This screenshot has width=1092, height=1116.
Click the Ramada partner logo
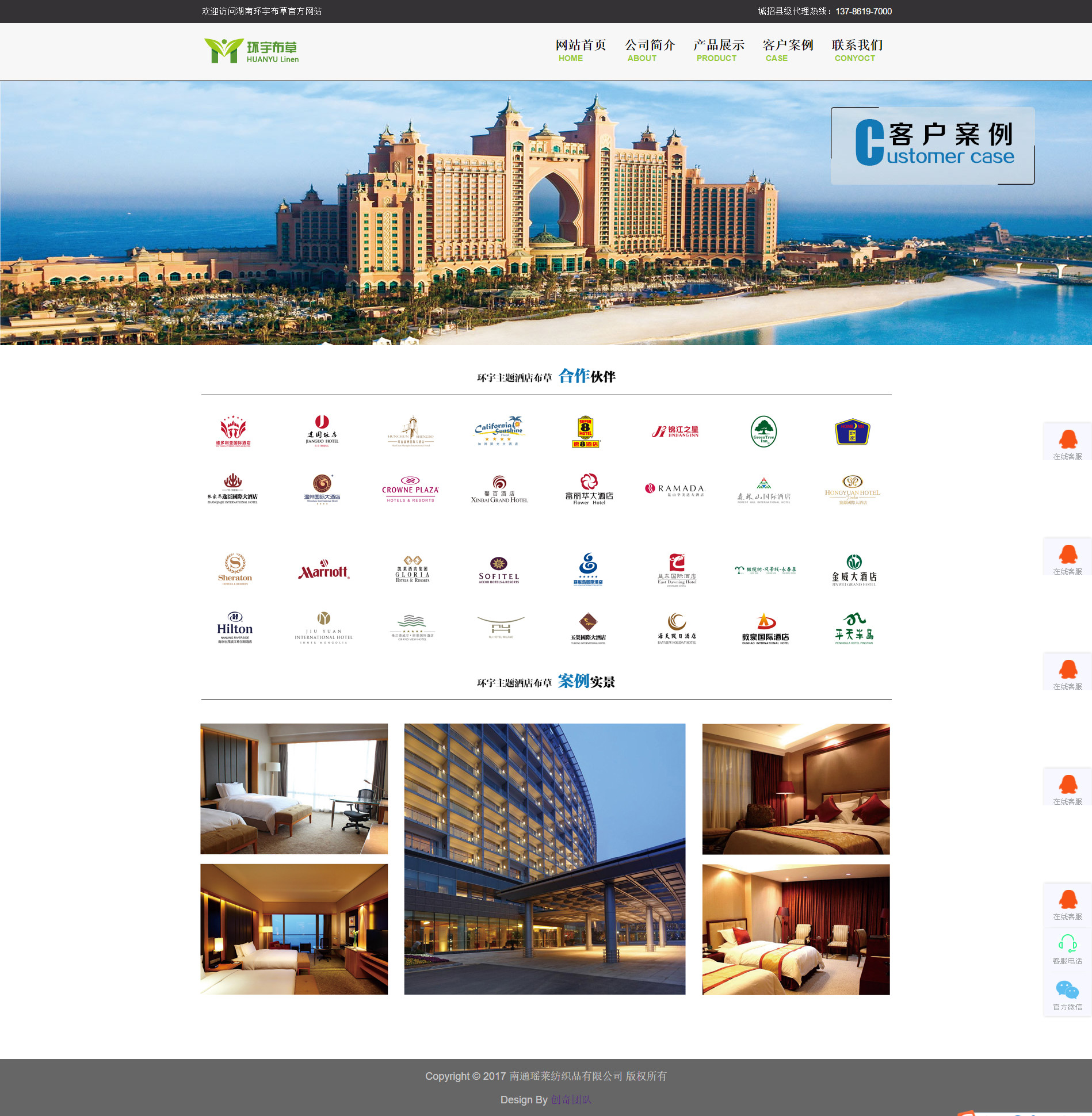click(x=674, y=490)
